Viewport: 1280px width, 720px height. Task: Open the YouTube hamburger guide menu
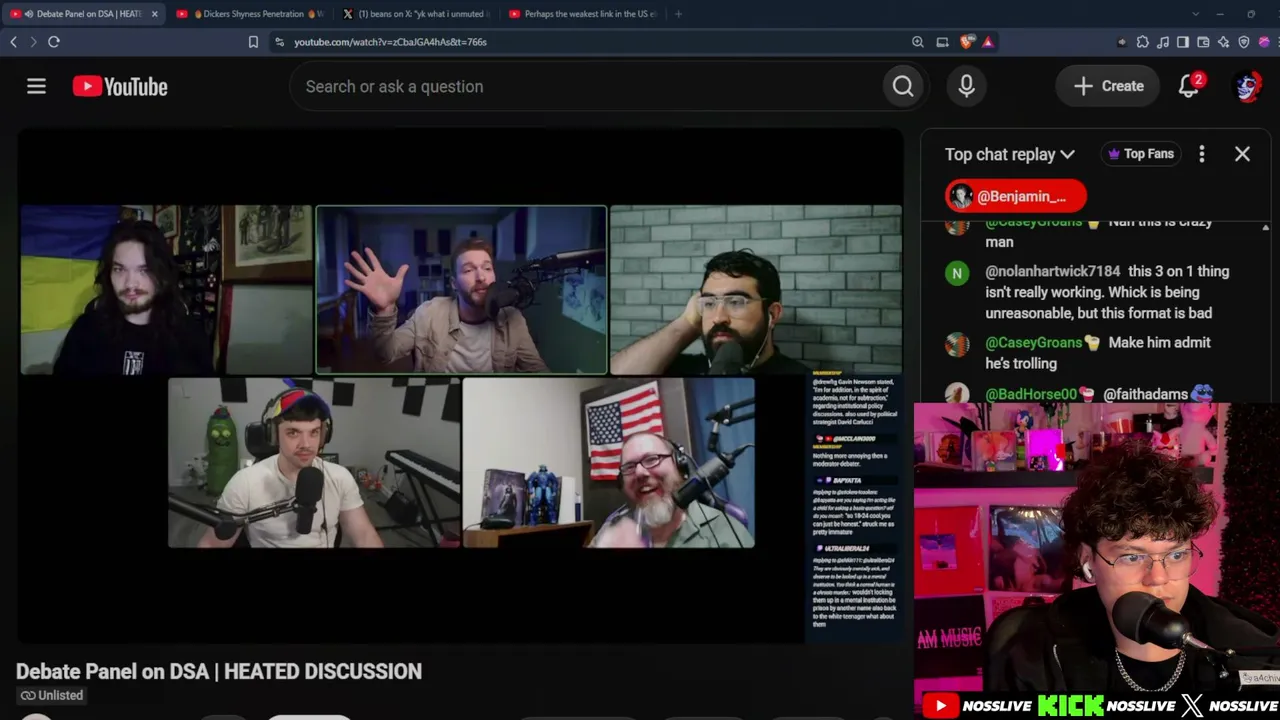pyautogui.click(x=36, y=87)
